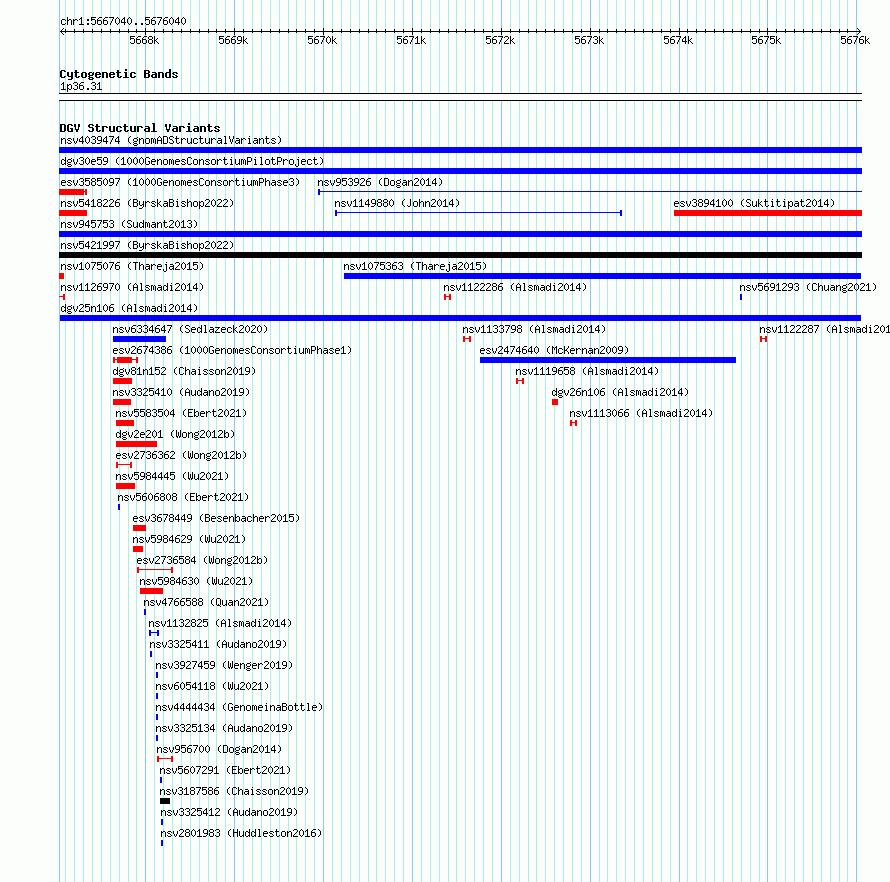Click nsv5984445 Wu2021 label
Viewport: 890px width, 882px height.
point(172,476)
